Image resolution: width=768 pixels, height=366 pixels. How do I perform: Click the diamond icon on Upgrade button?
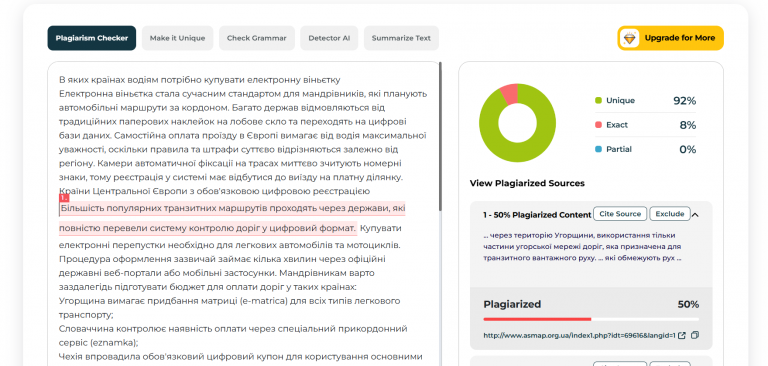click(x=630, y=38)
